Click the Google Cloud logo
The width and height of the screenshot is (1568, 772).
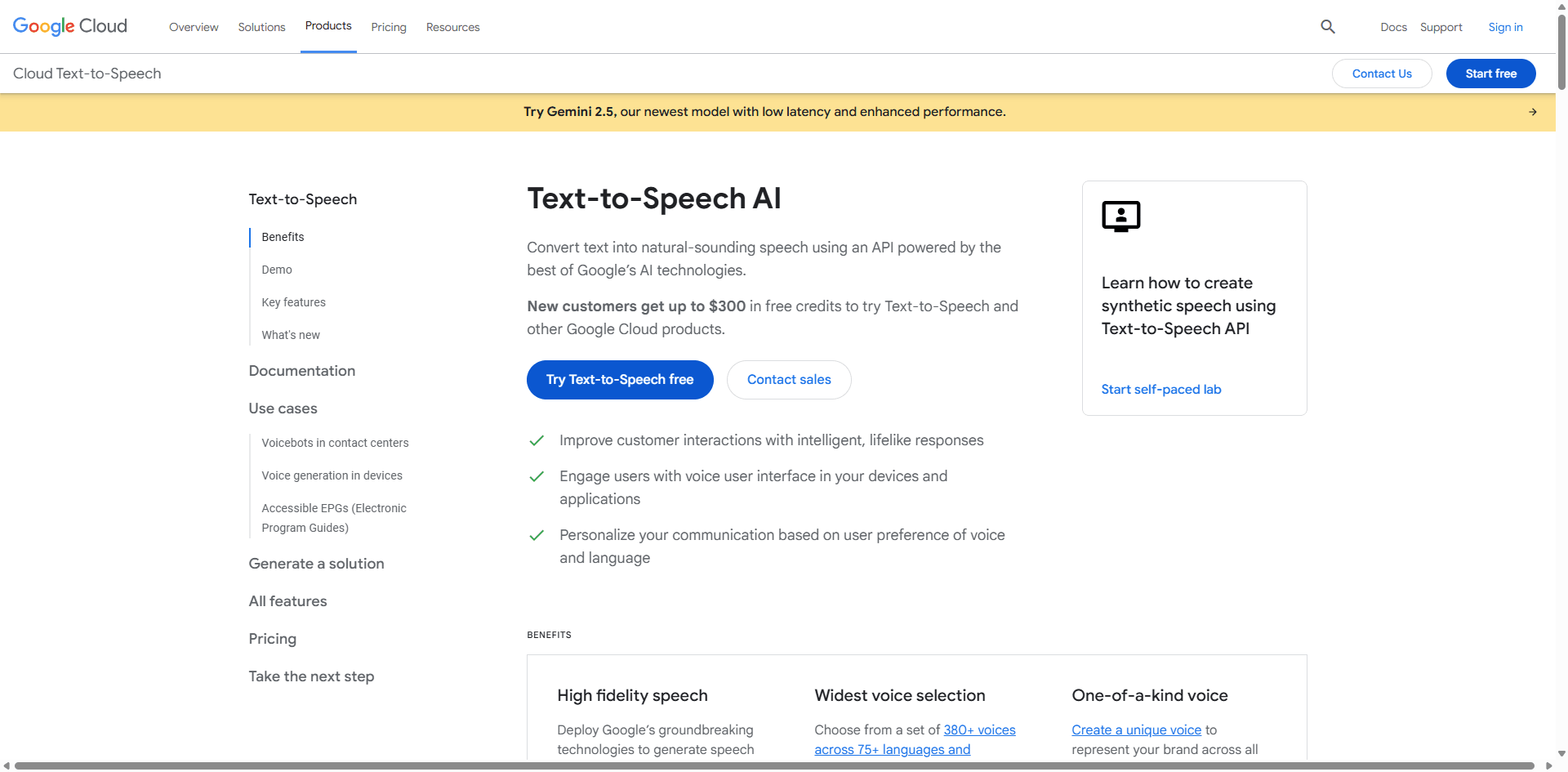(70, 26)
